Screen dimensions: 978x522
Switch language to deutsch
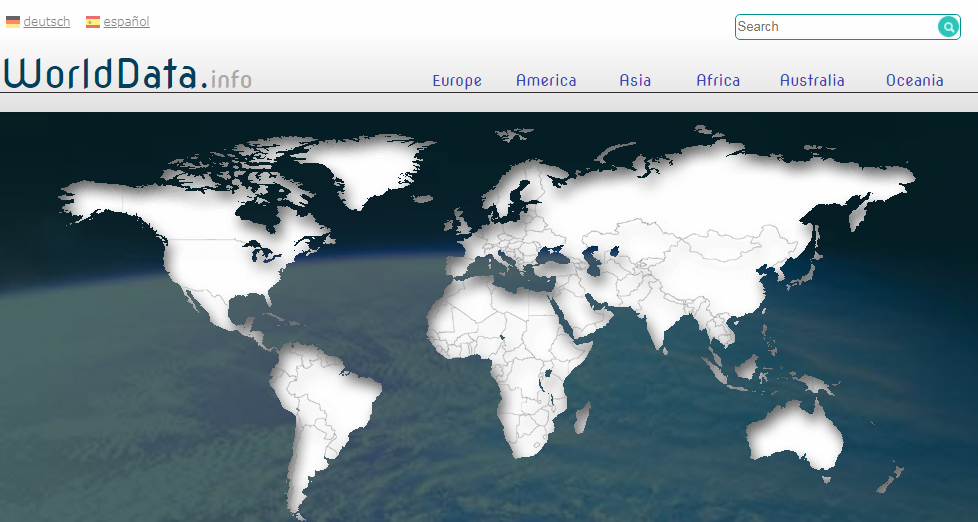(47, 22)
